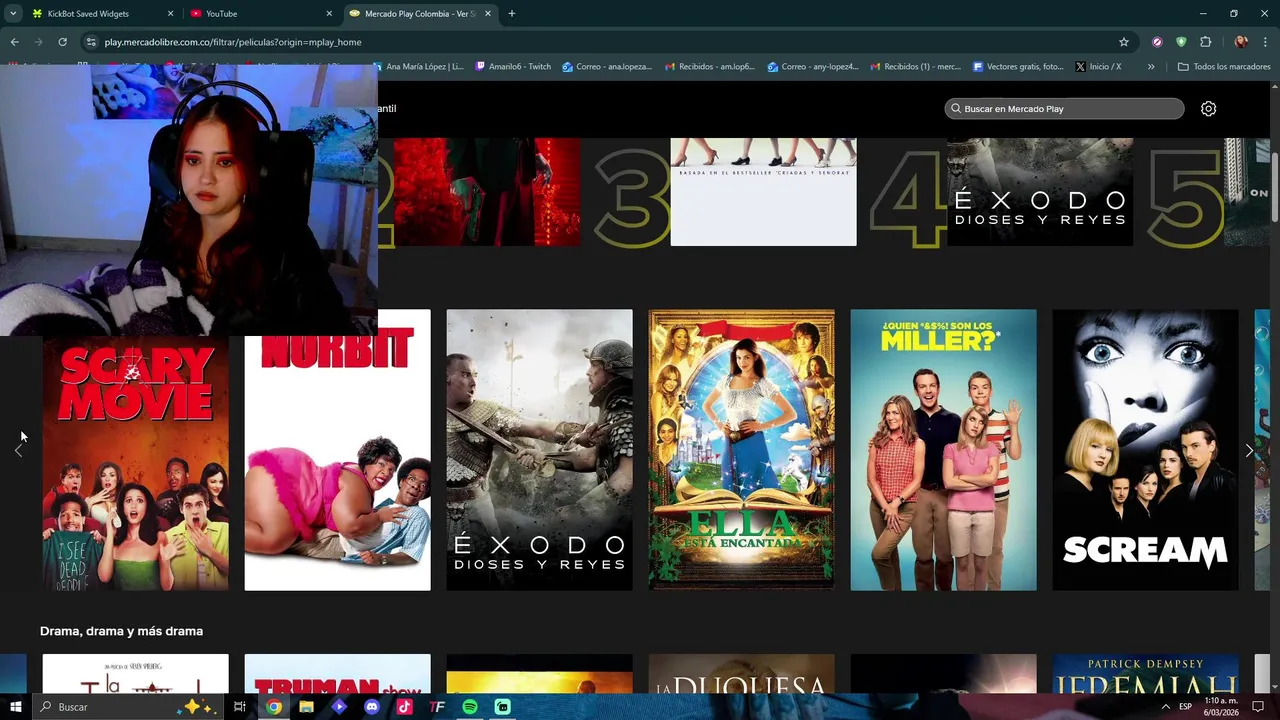Click the pink circular extension icon
1280x720 pixels.
pyautogui.click(x=1157, y=42)
